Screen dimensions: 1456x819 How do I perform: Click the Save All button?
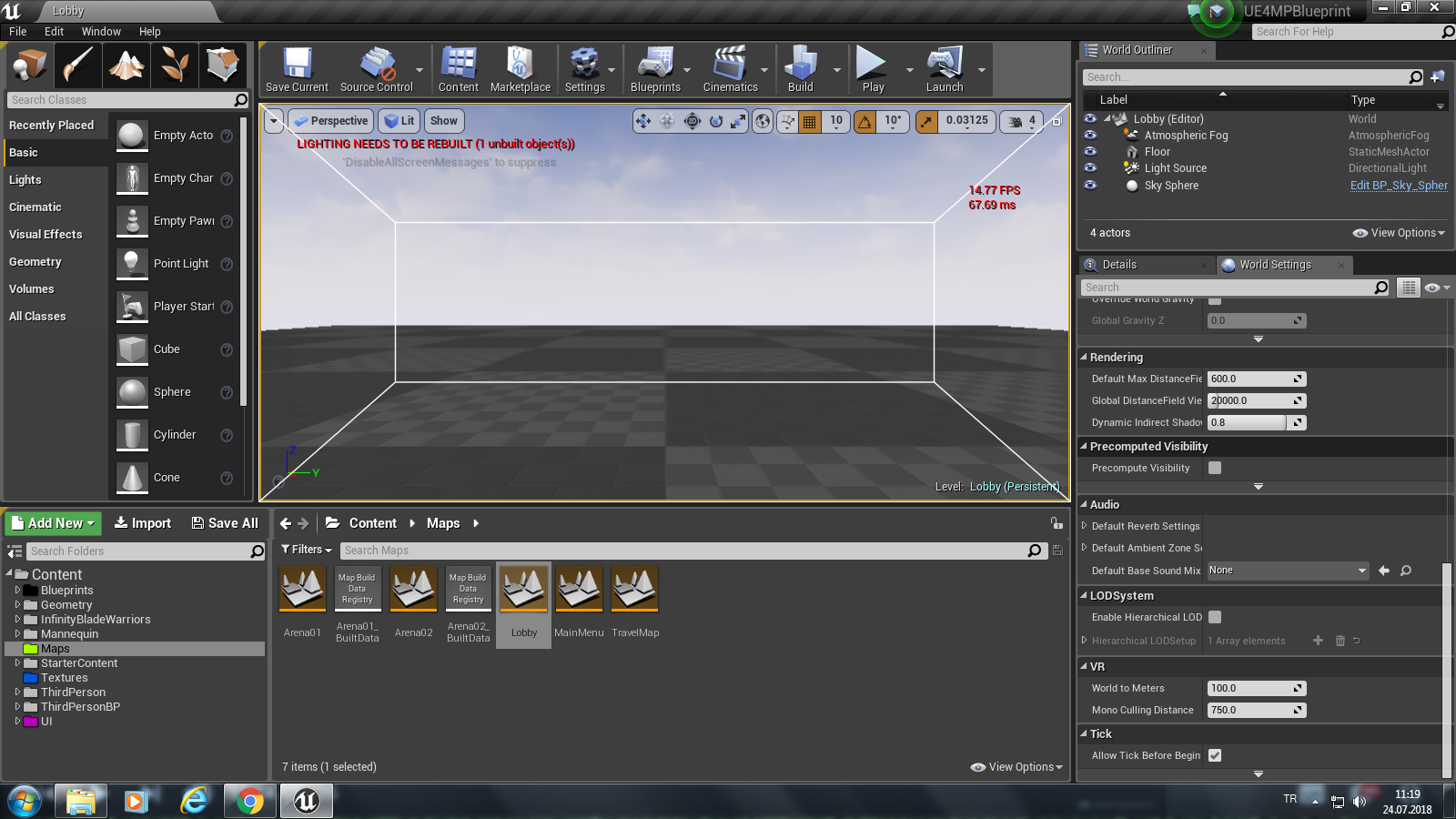(225, 523)
